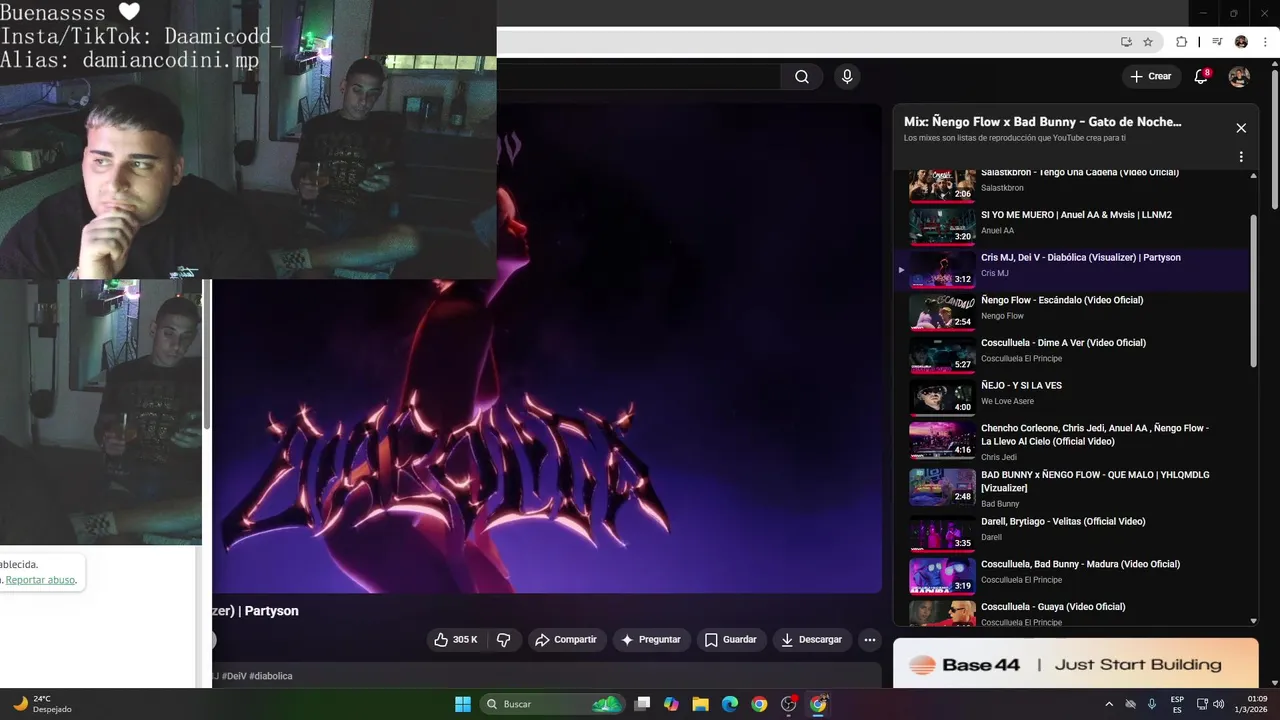Click the Preguntar button
The width and height of the screenshot is (1280, 720).
(x=650, y=640)
